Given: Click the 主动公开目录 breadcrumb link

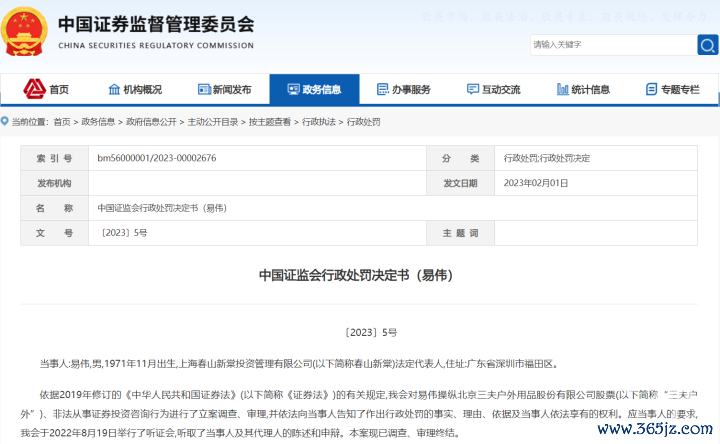Looking at the screenshot, I should (x=213, y=122).
